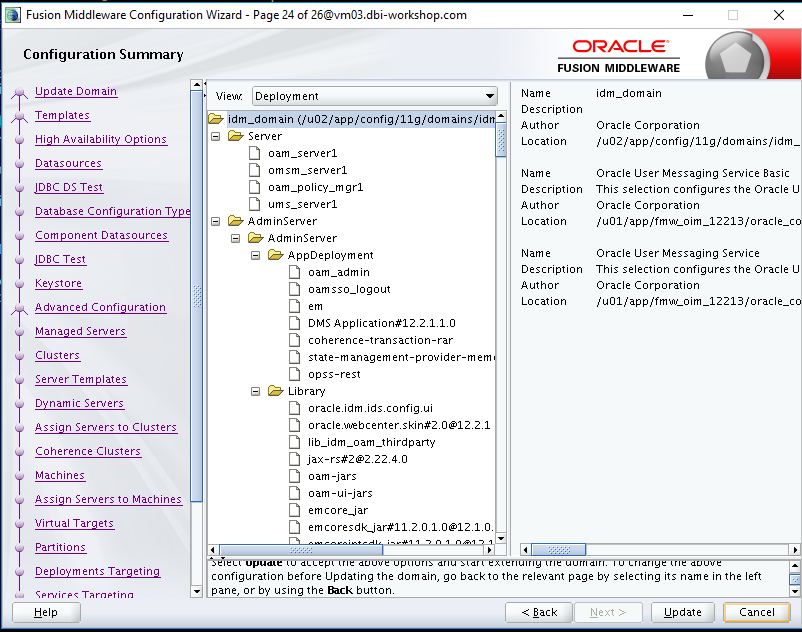Image resolution: width=802 pixels, height=632 pixels.
Task: Click the AppDeployment folder icon
Action: [275, 255]
